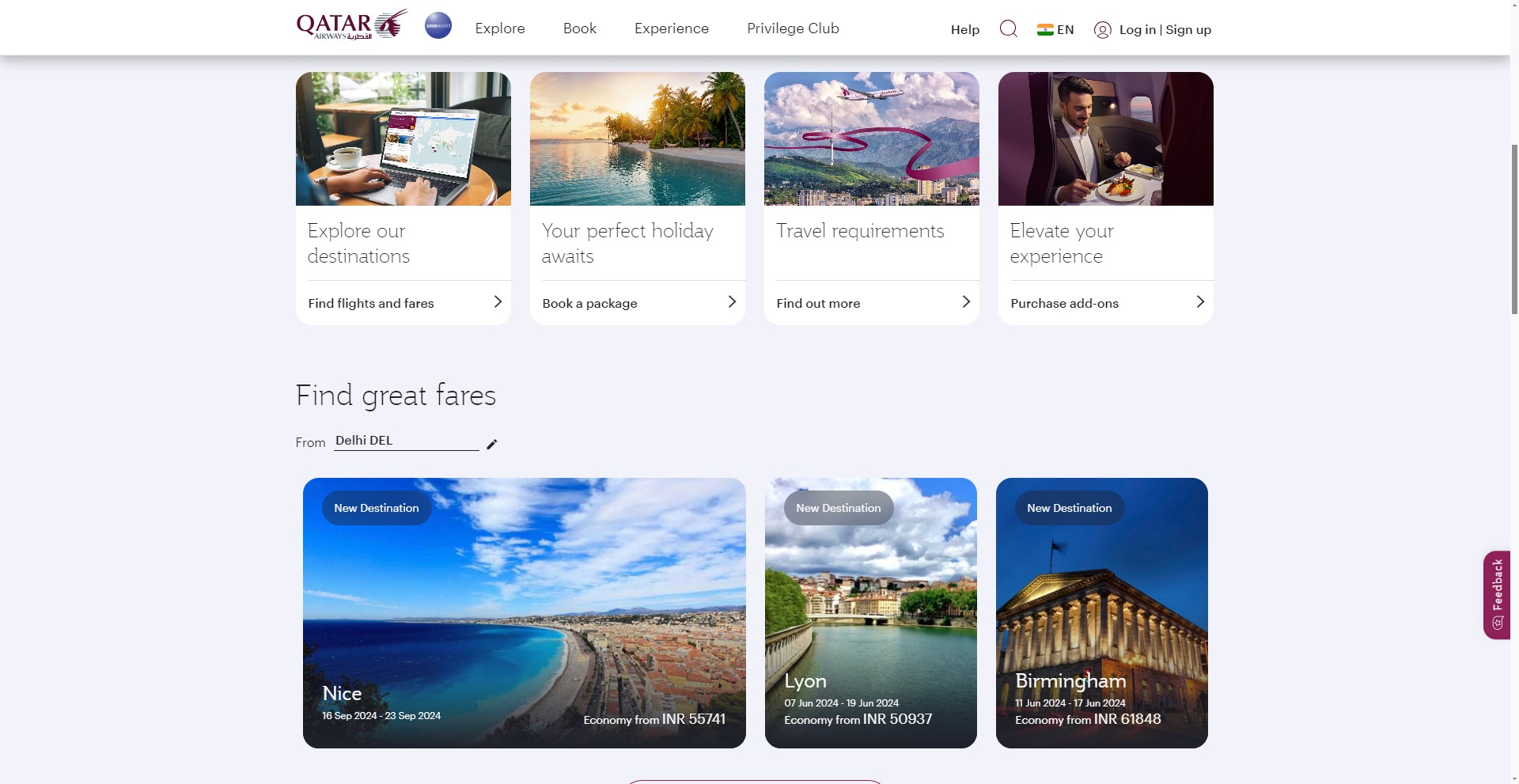
Task: Open the Feedback side tab
Action: click(1496, 594)
